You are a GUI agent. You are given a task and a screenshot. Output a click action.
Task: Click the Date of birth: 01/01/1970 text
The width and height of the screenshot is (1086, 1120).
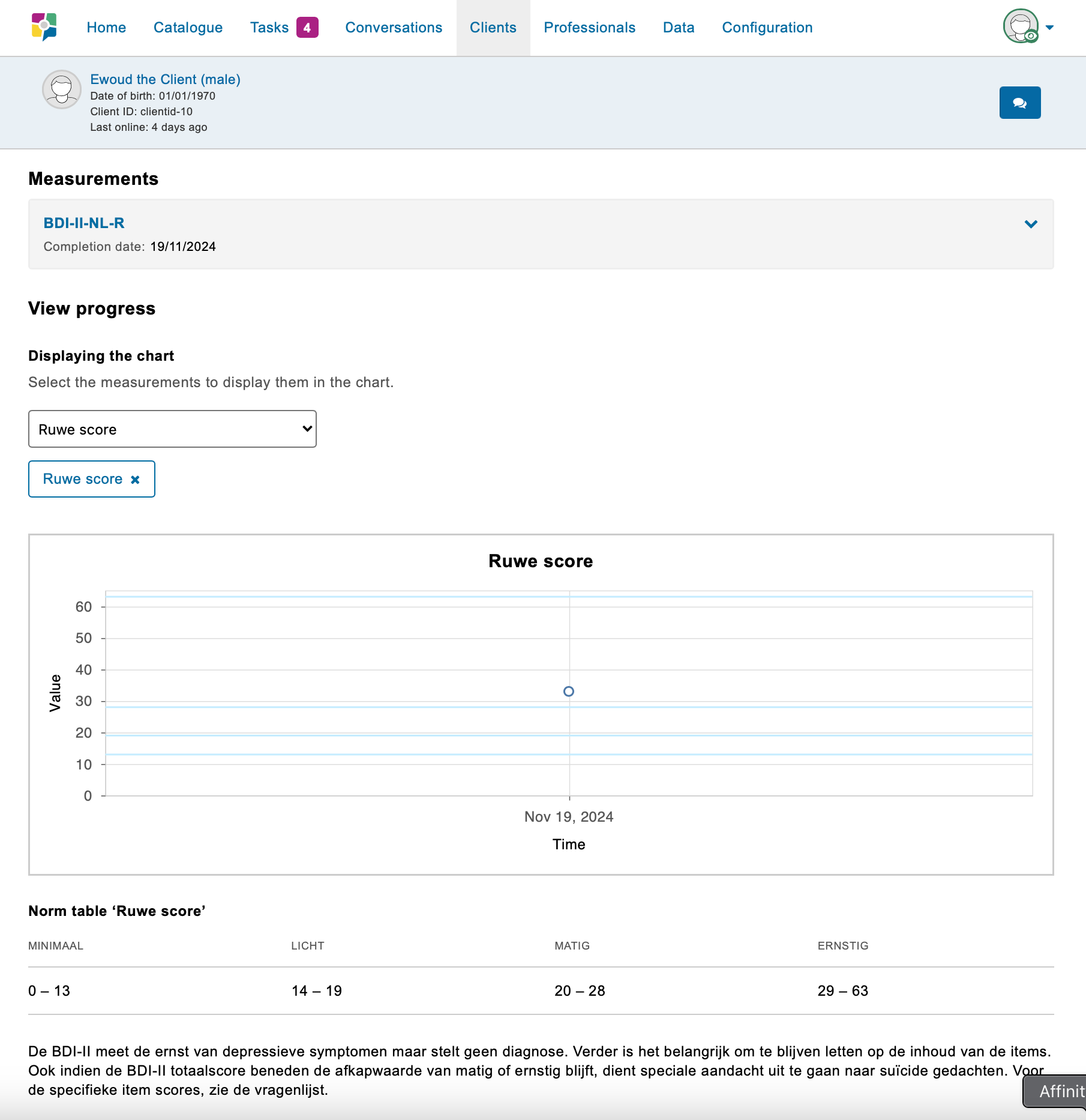pos(152,96)
